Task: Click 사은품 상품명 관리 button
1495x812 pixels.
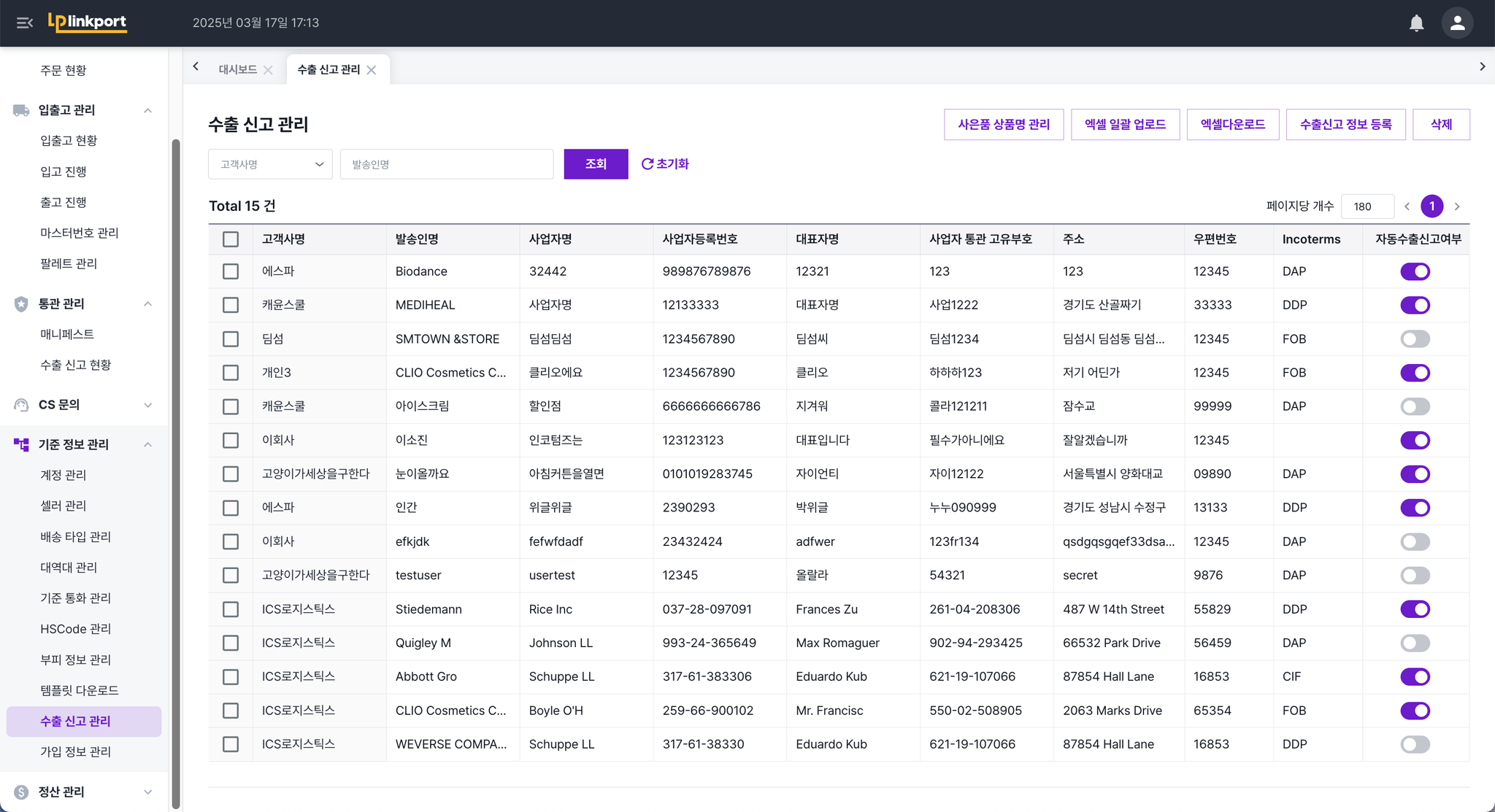Action: click(x=1004, y=125)
